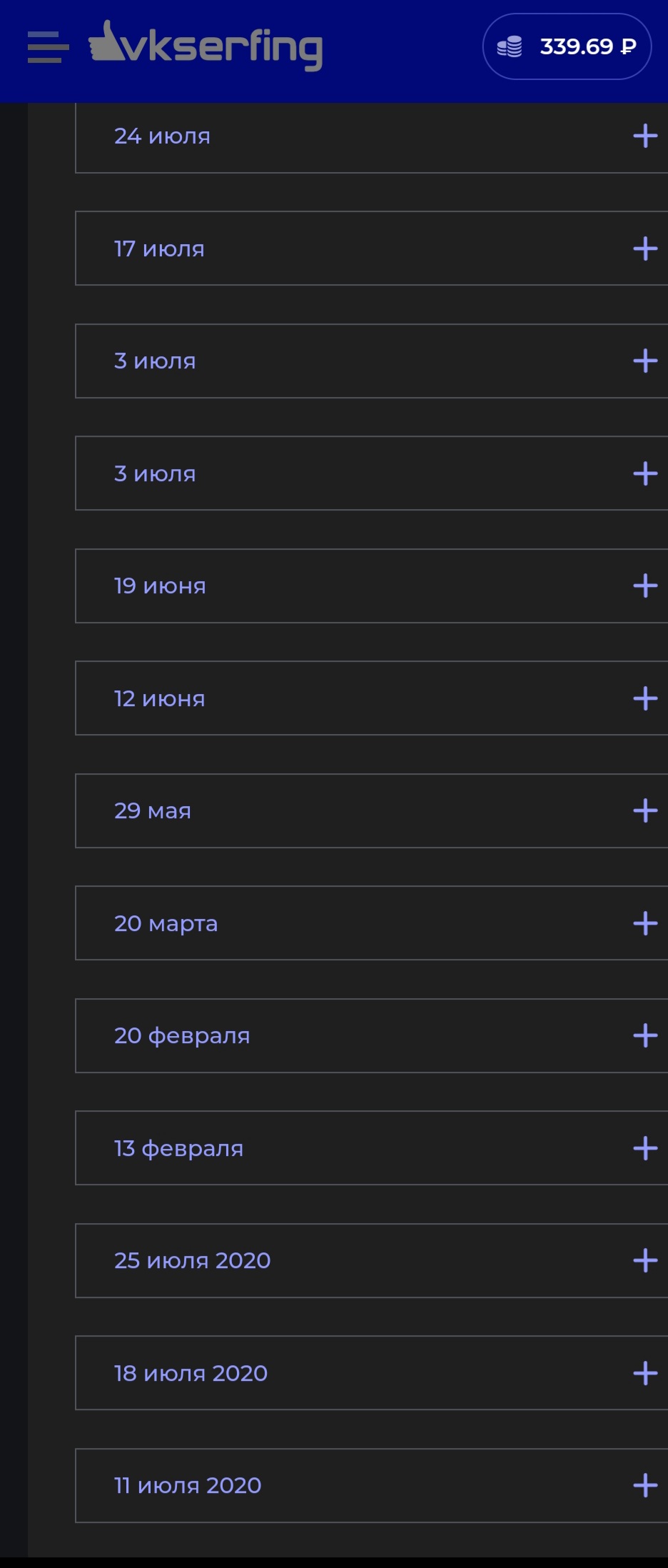Viewport: 668px width, 1568px height.
Task: Open the 17 июля date label
Action: [159, 248]
